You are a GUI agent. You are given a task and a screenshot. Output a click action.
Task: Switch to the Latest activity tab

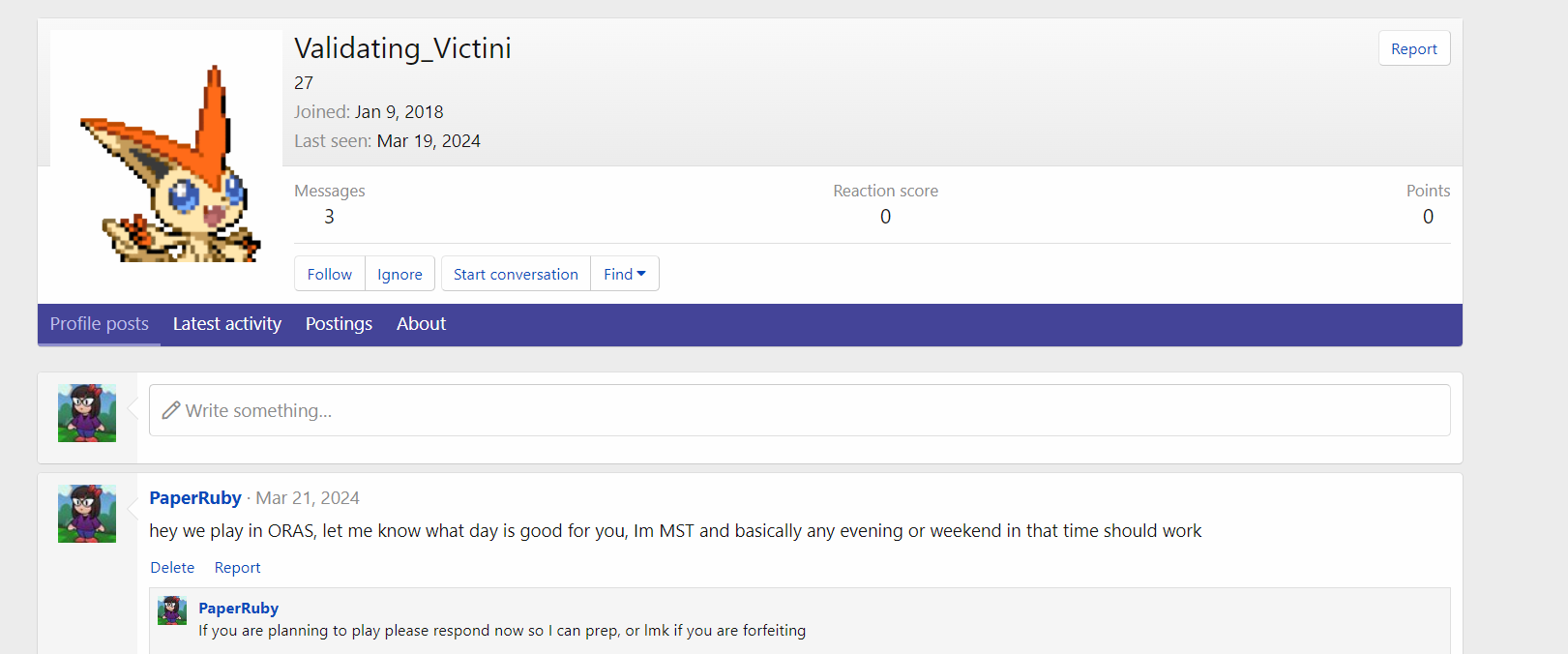pyautogui.click(x=227, y=324)
